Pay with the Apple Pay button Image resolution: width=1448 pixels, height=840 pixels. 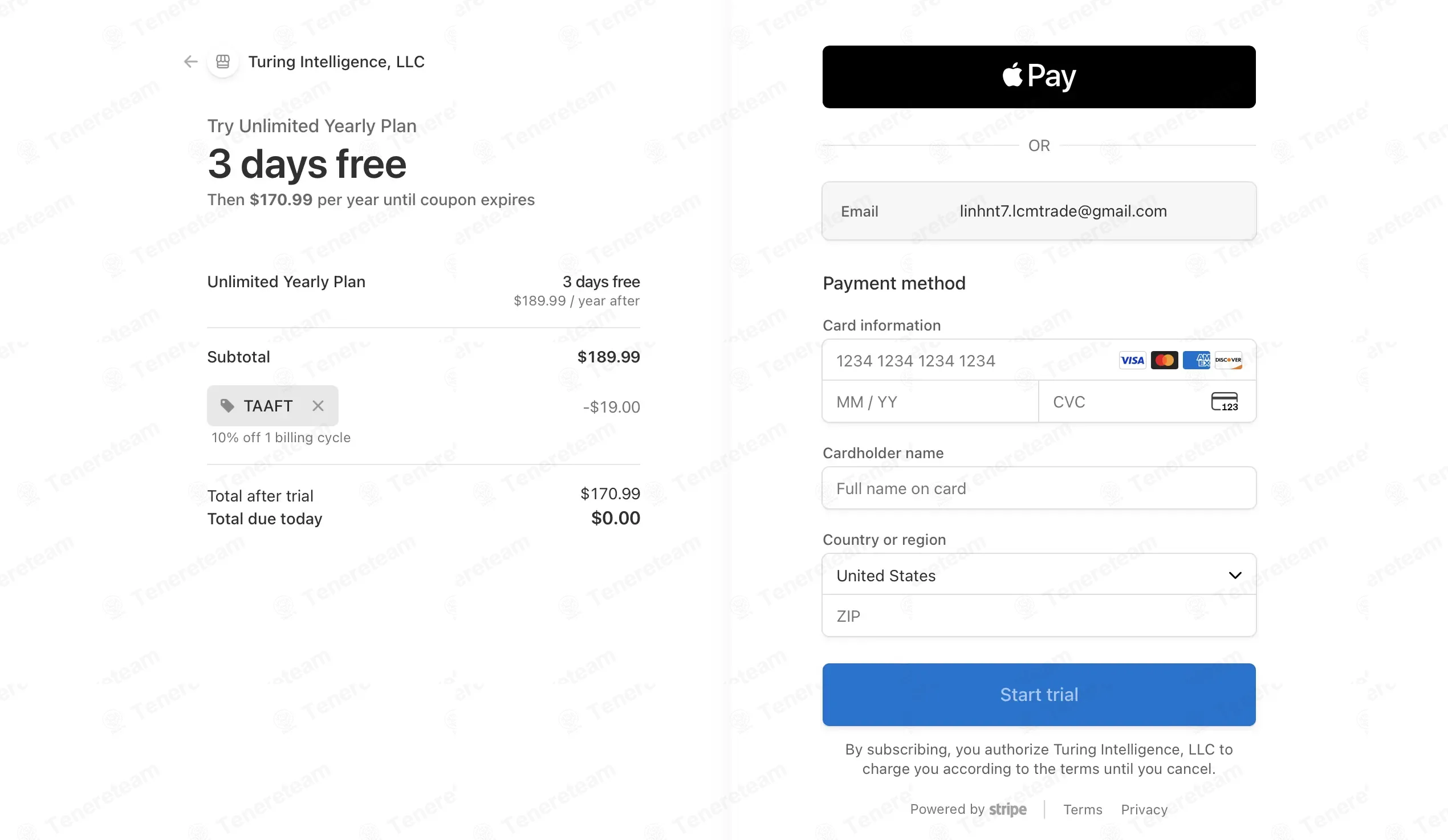coord(1038,76)
